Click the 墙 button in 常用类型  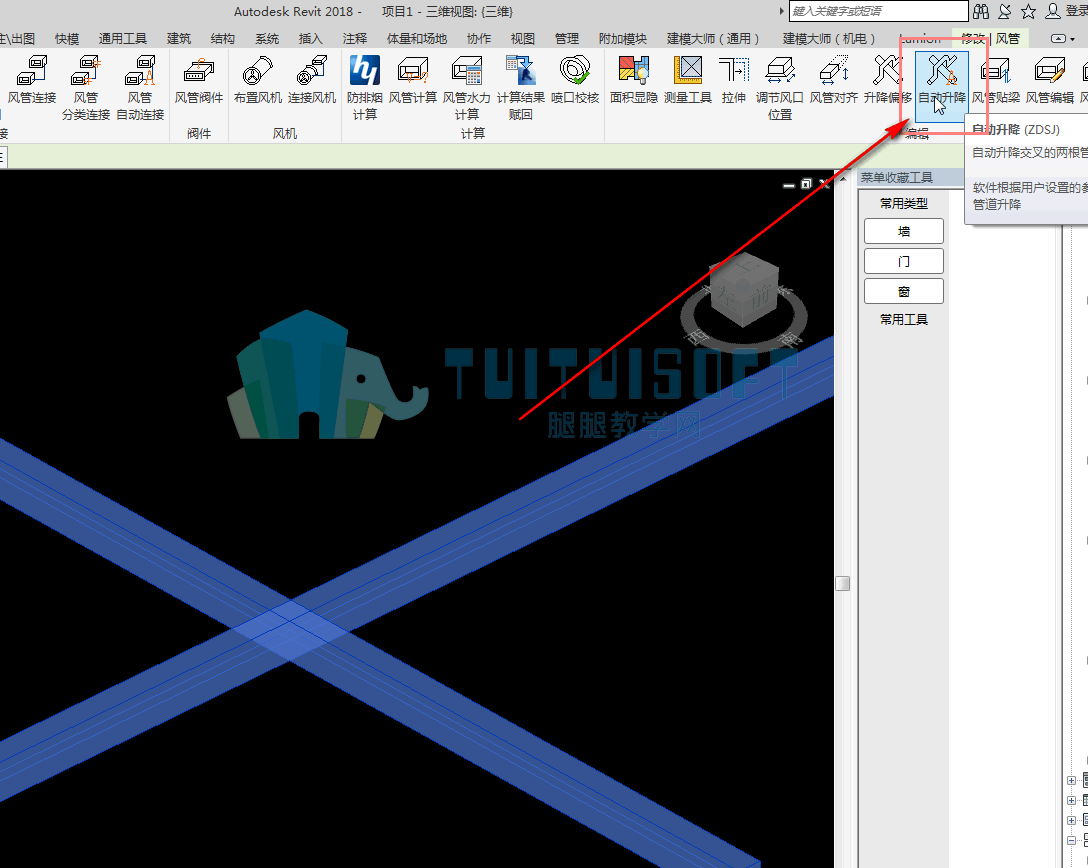(x=903, y=231)
